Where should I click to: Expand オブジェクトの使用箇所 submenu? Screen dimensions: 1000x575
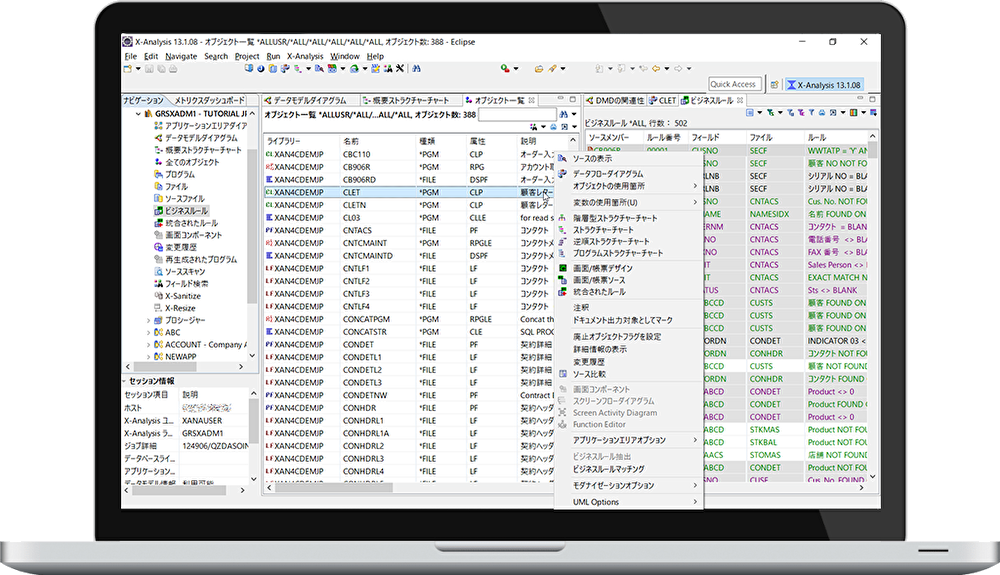tap(628, 186)
